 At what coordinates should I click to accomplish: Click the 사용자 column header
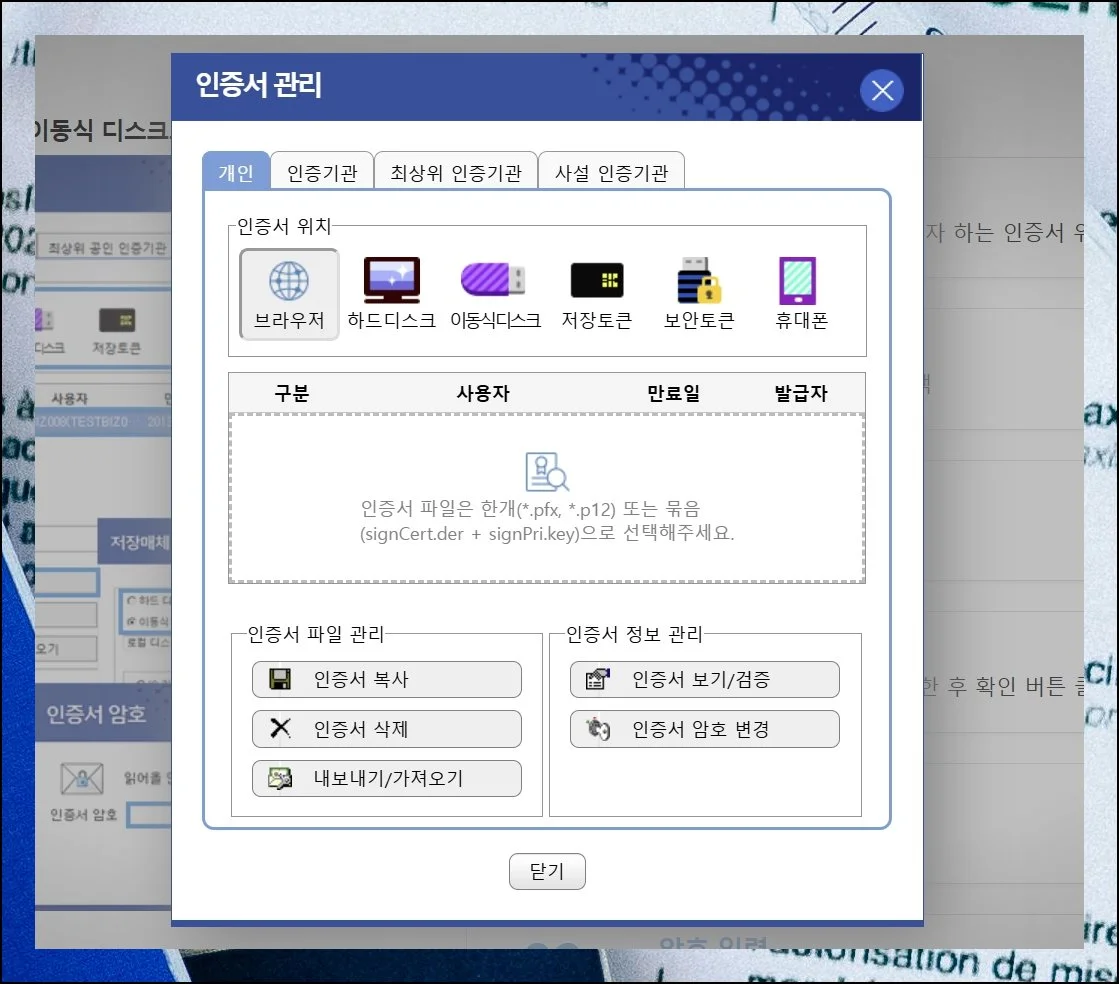[482, 394]
